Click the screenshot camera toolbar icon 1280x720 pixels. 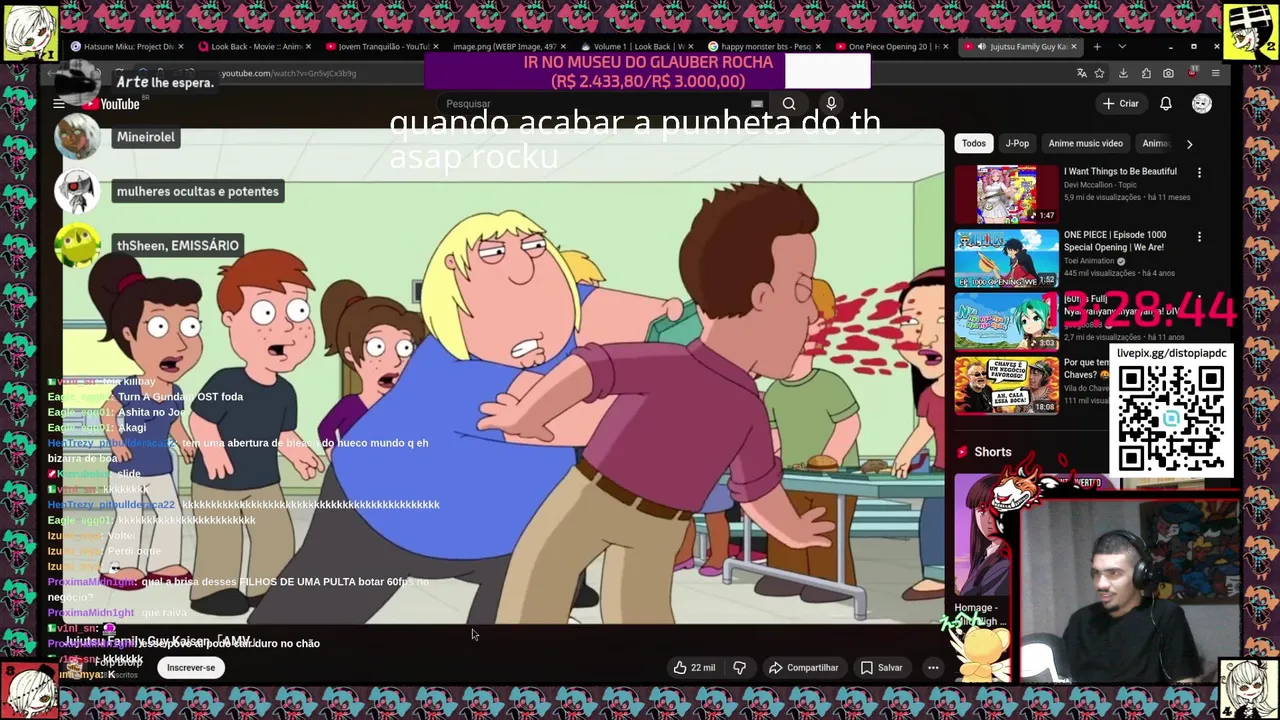(x=1168, y=73)
